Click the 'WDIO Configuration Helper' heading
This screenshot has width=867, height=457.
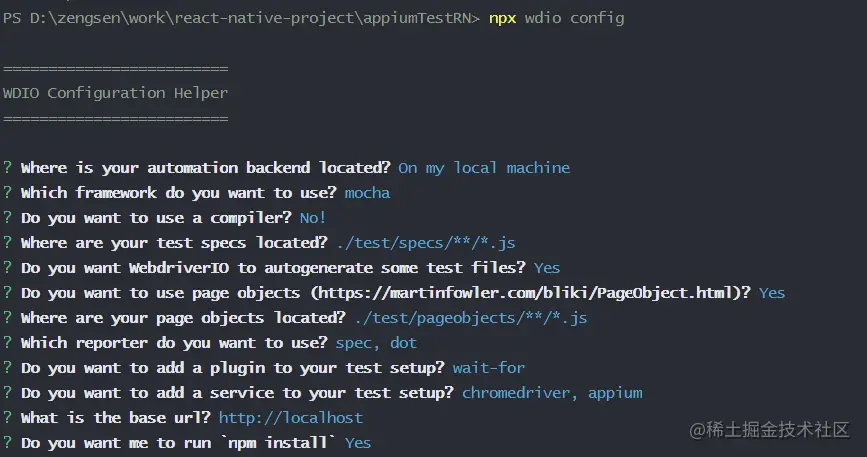tap(115, 93)
